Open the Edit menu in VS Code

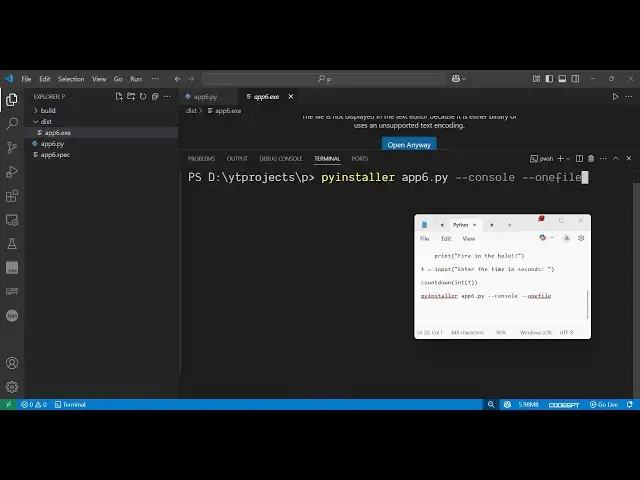click(x=44, y=79)
